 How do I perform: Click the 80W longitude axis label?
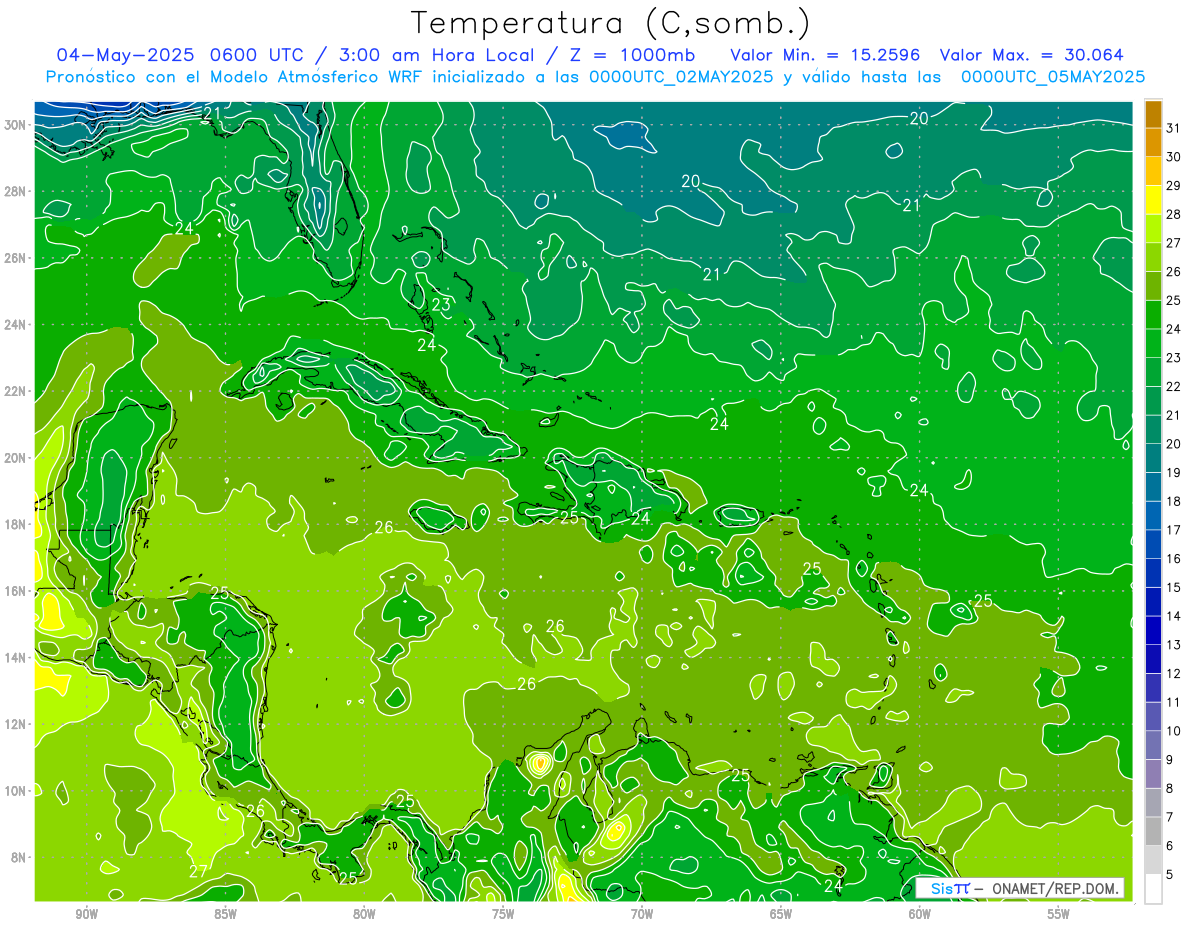point(364,914)
